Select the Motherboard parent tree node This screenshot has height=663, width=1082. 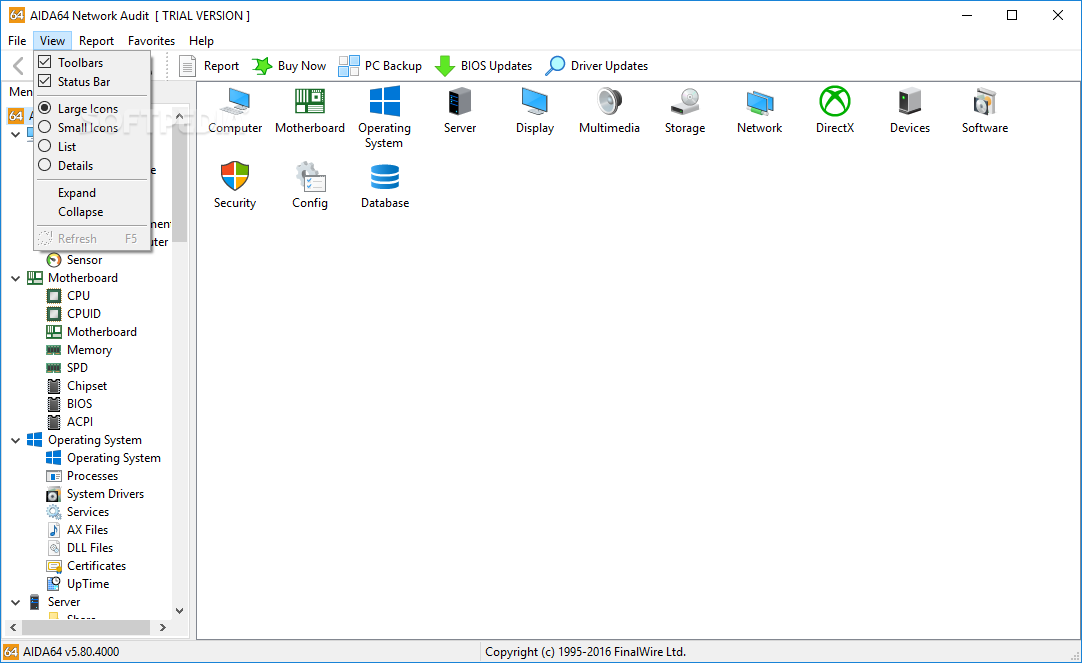point(72,278)
